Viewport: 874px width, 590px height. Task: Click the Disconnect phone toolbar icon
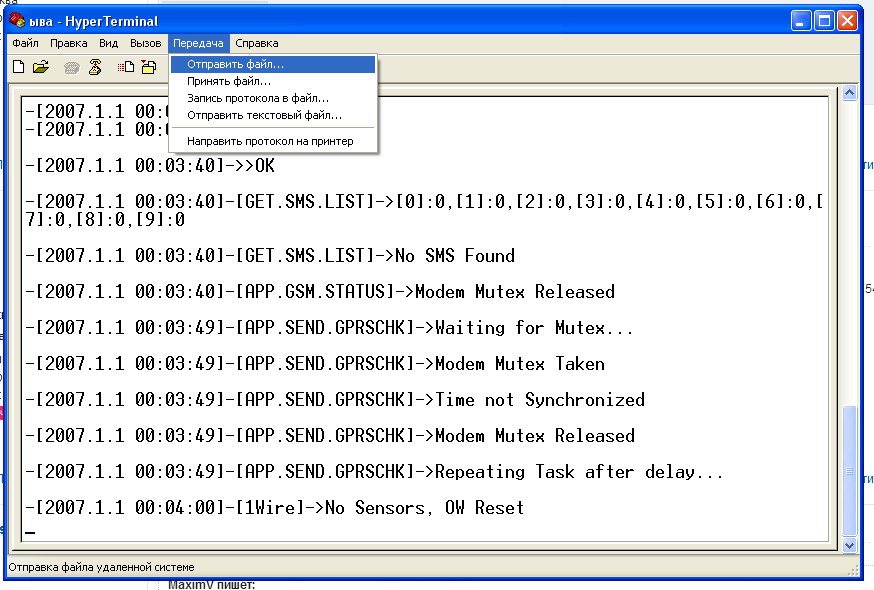95,67
